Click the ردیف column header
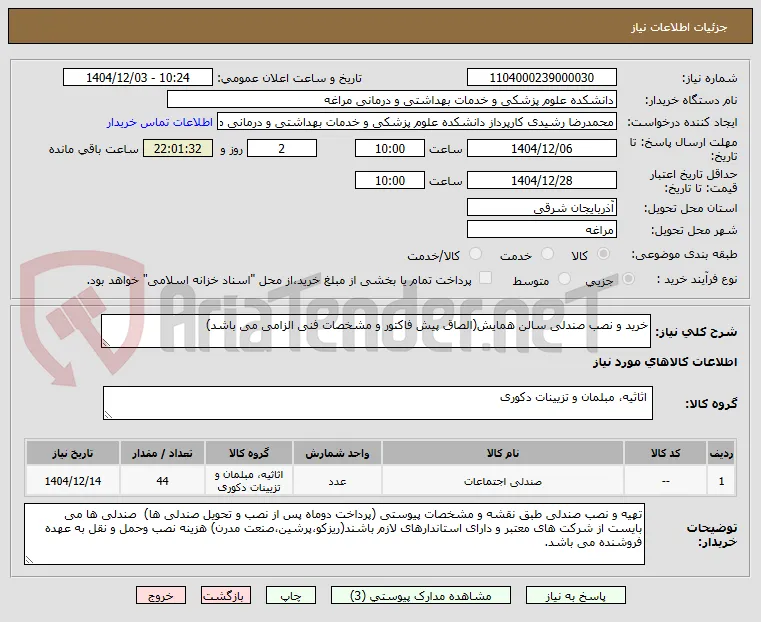This screenshot has width=761, height=622. pyautogui.click(x=722, y=453)
